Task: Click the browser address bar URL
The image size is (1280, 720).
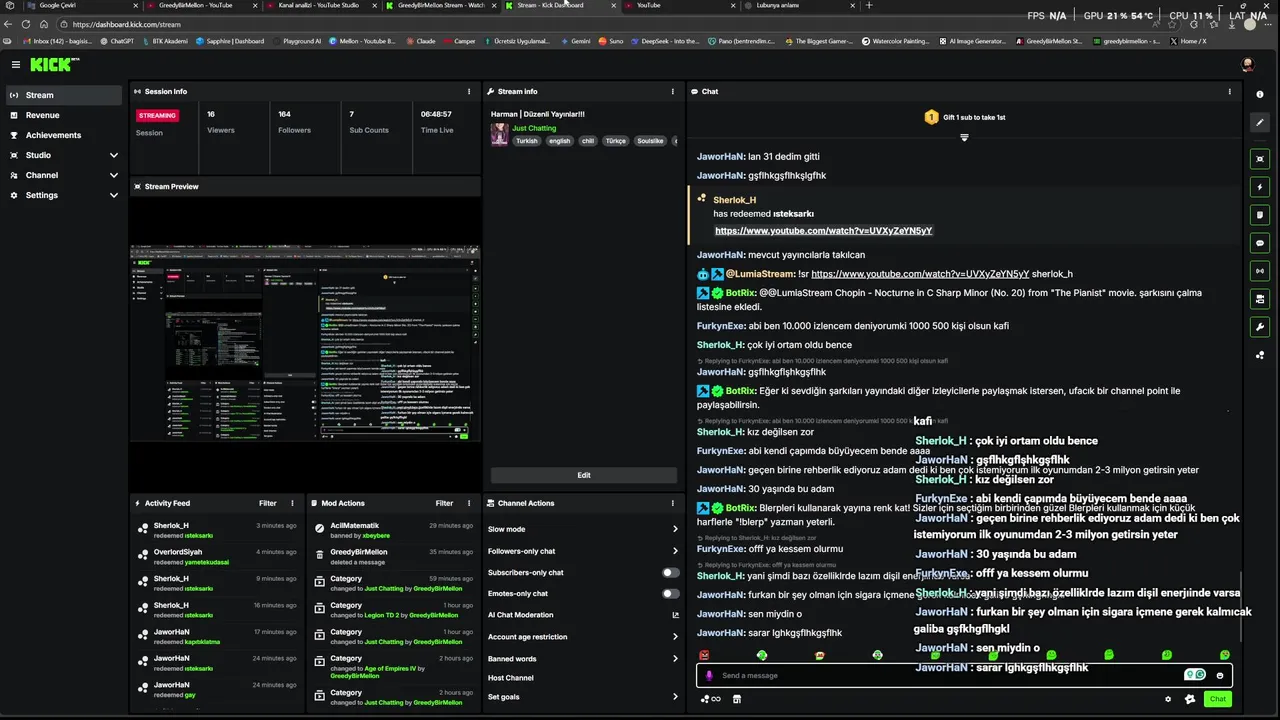Action: tap(127, 24)
